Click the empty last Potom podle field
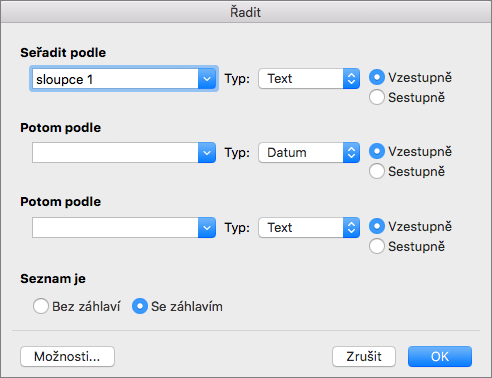The image size is (492, 378). click(115, 228)
